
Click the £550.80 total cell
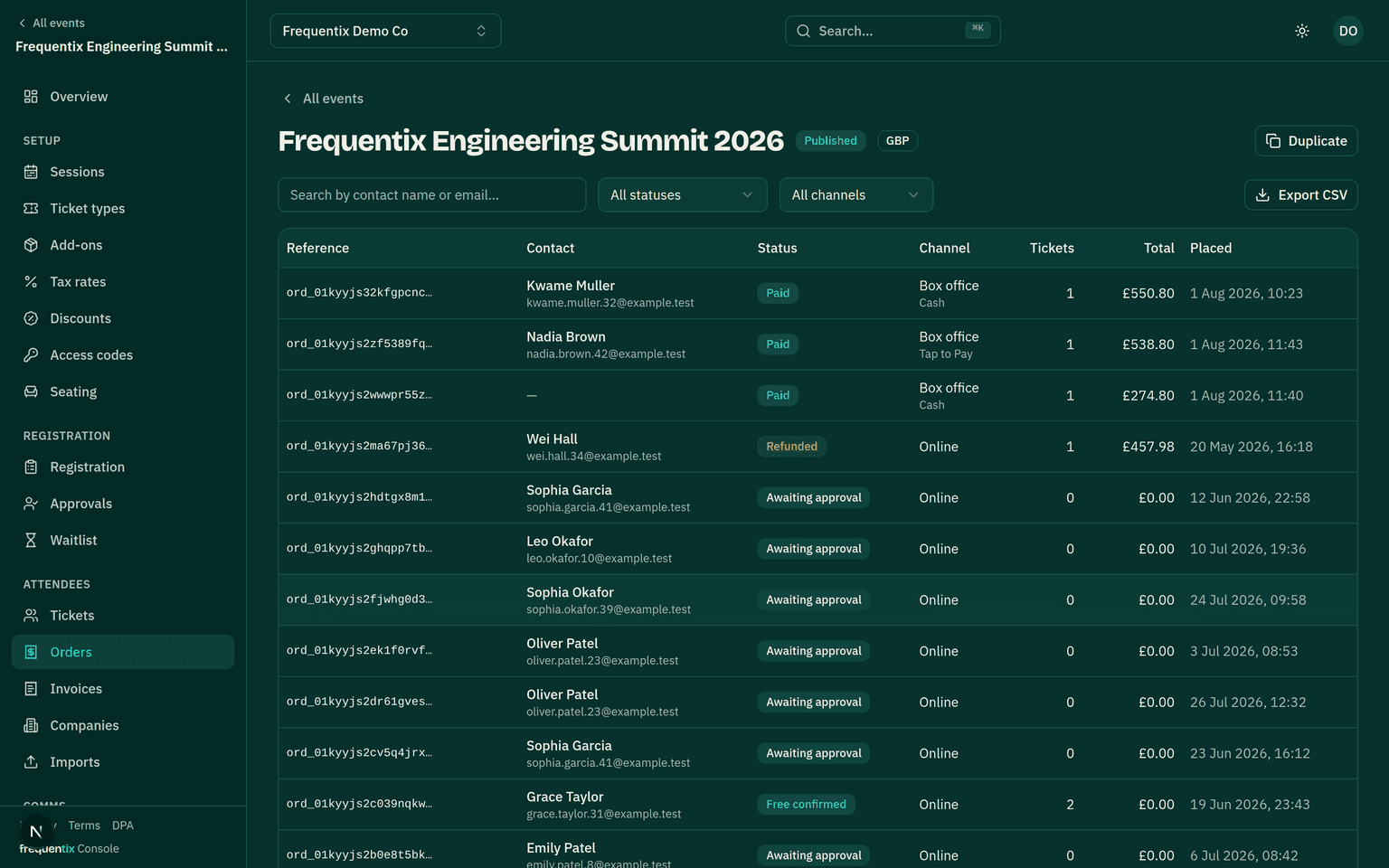(1148, 293)
